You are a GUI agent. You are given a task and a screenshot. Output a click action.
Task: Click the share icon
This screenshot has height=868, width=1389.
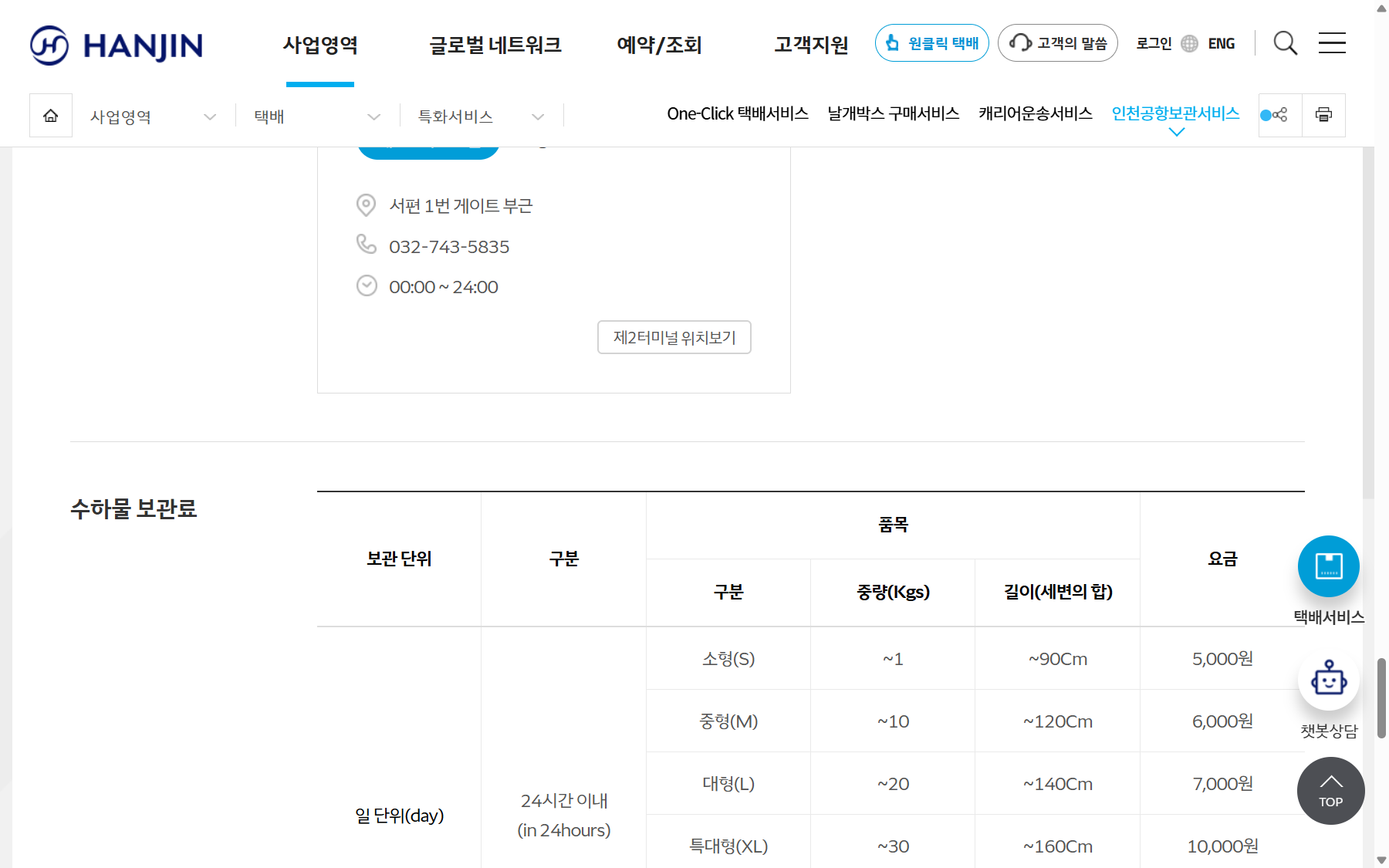coord(1280,116)
